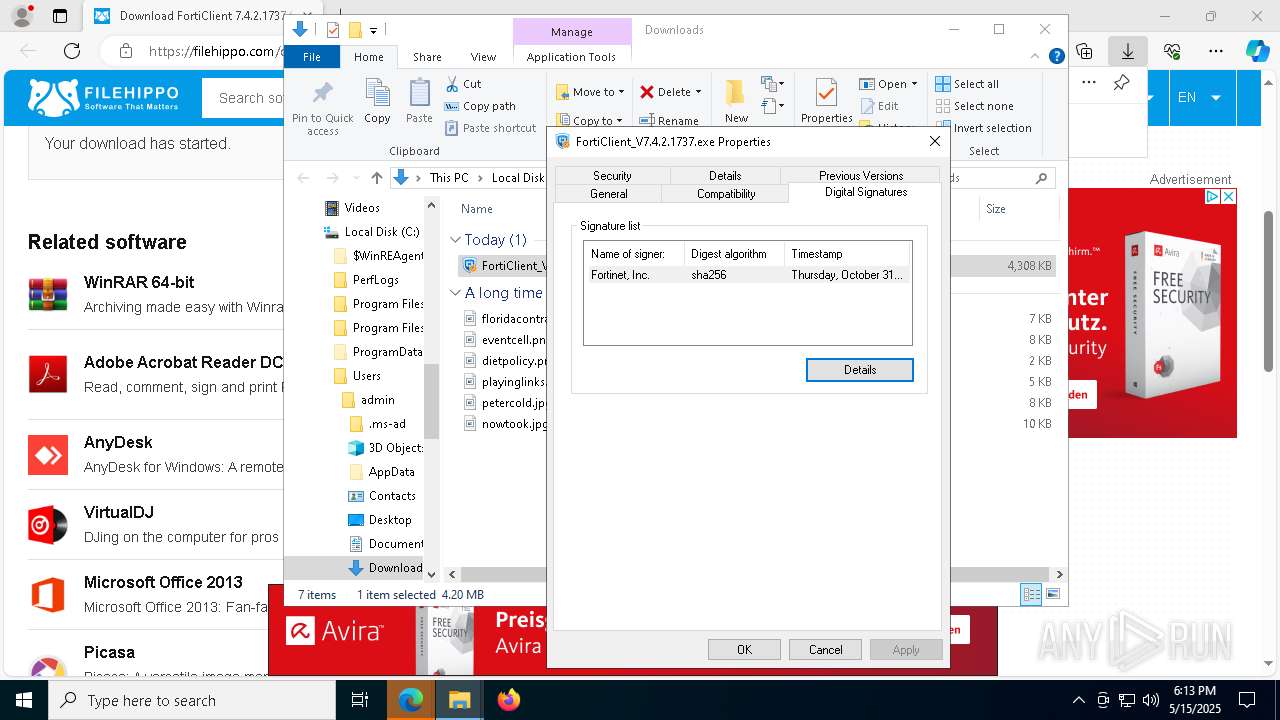Click Copy path in ribbon
Viewport: 1280px width, 720px height.
[x=480, y=106]
